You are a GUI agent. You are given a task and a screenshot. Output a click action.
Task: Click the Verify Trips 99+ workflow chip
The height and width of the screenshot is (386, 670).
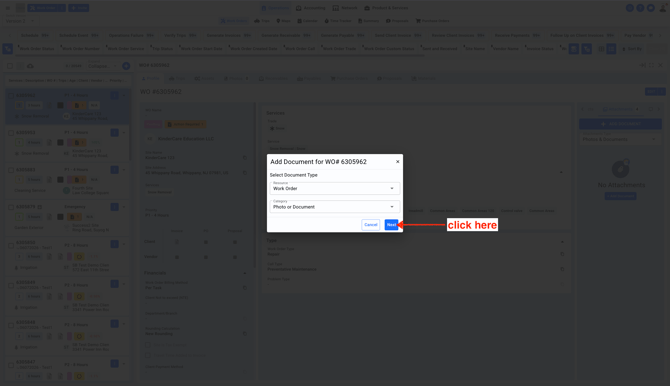coord(180,35)
